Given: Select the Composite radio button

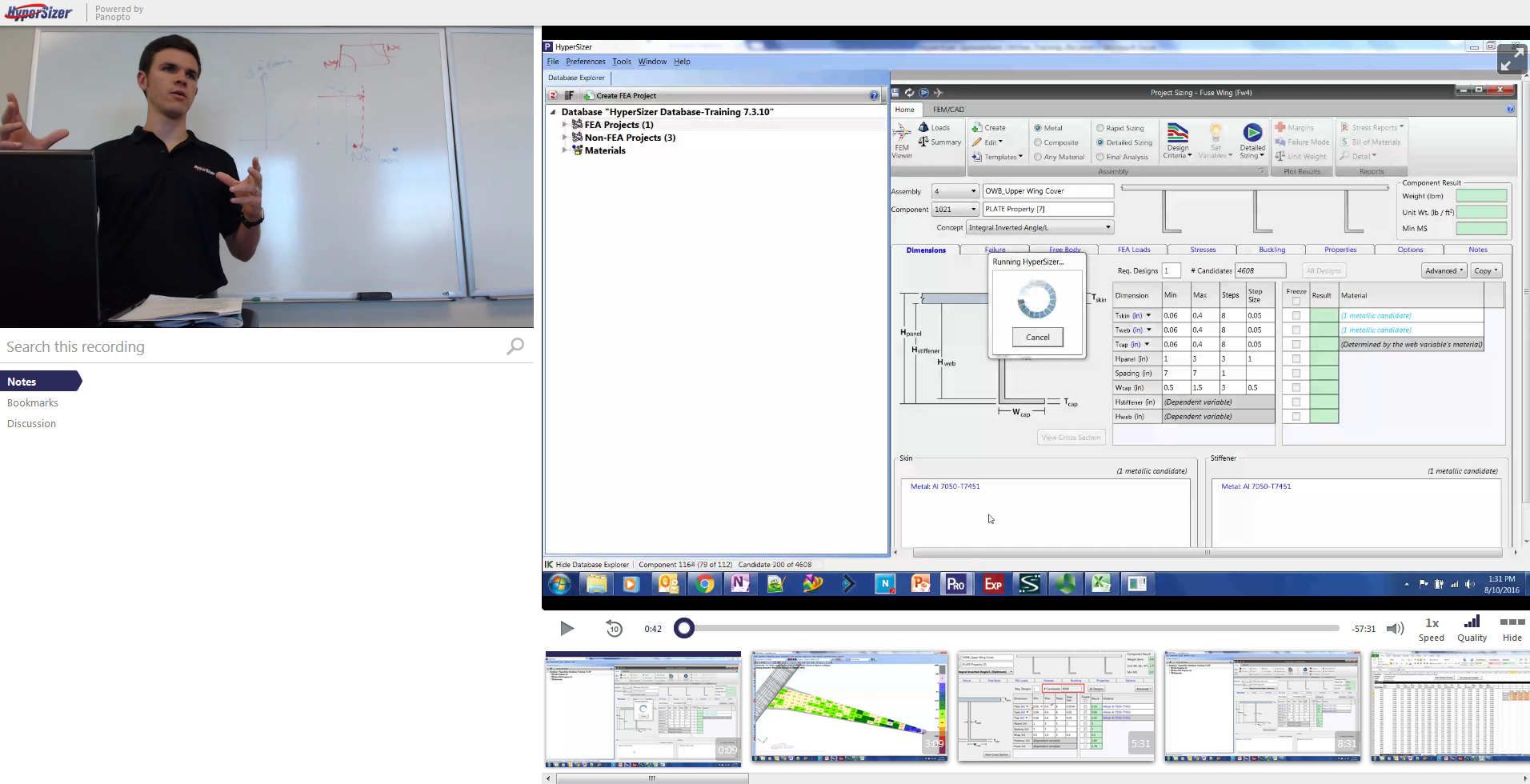Looking at the screenshot, I should 1038,142.
